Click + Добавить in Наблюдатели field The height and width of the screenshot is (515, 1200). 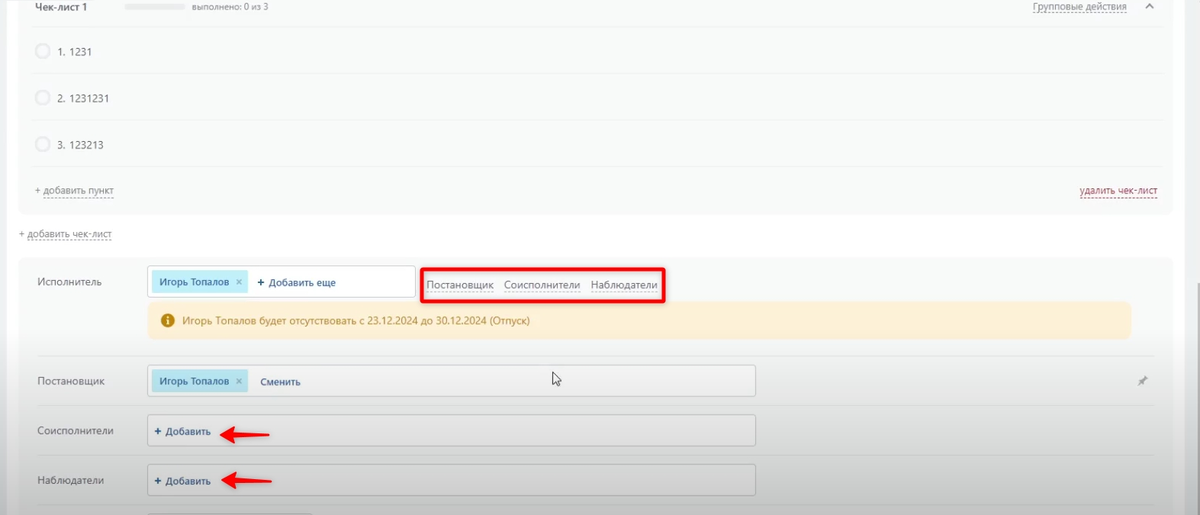pos(182,480)
